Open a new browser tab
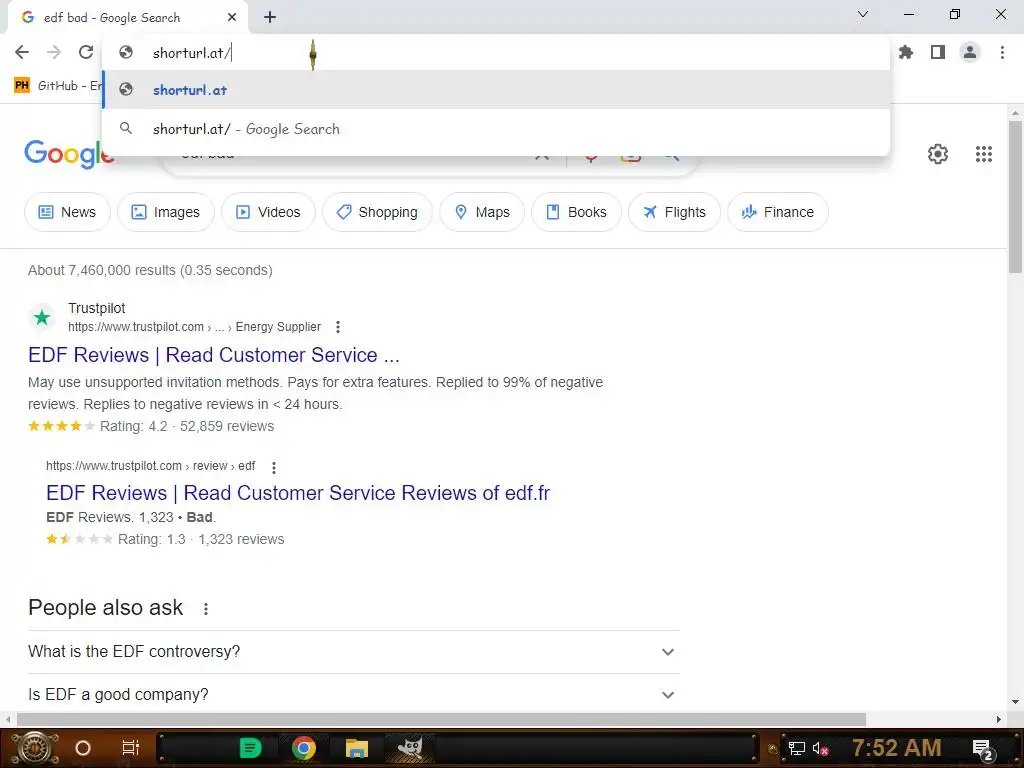This screenshot has height=768, width=1024. (270, 18)
